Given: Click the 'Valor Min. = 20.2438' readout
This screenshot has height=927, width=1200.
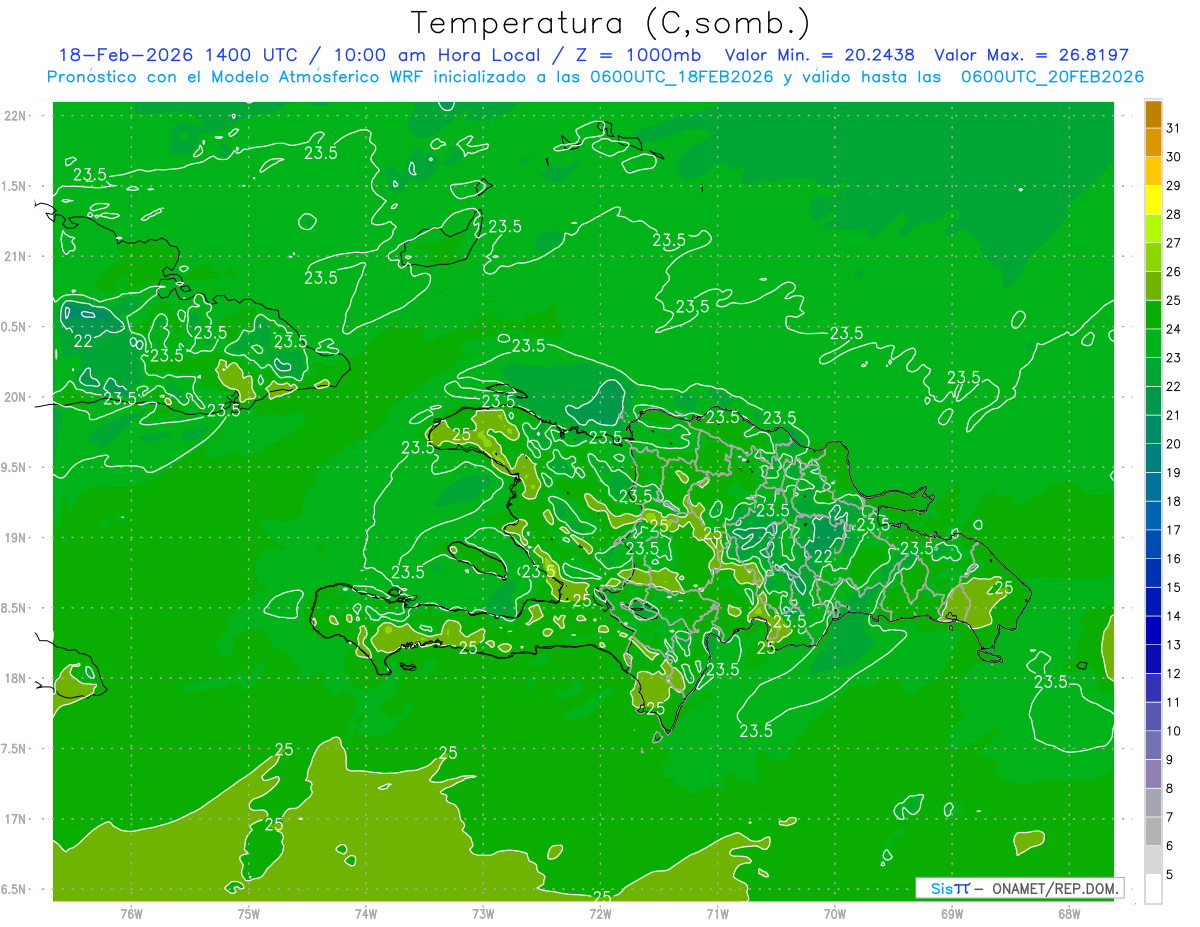Looking at the screenshot, I should tap(821, 55).
